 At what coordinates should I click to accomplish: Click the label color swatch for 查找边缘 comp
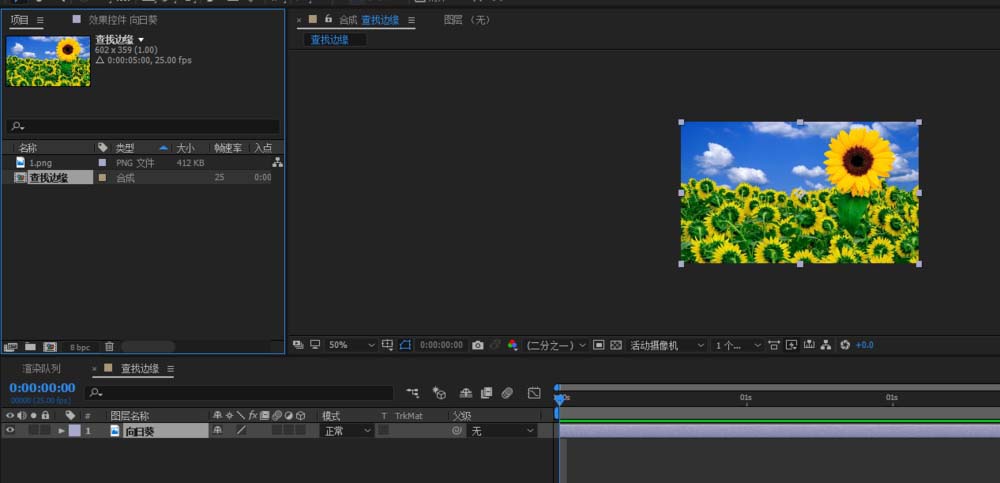[x=102, y=177]
